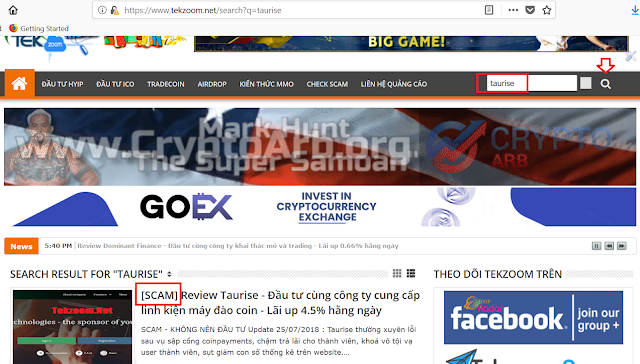Click the Pocket save icon
Image resolution: width=640 pixels, height=364 pixels.
point(530,10)
